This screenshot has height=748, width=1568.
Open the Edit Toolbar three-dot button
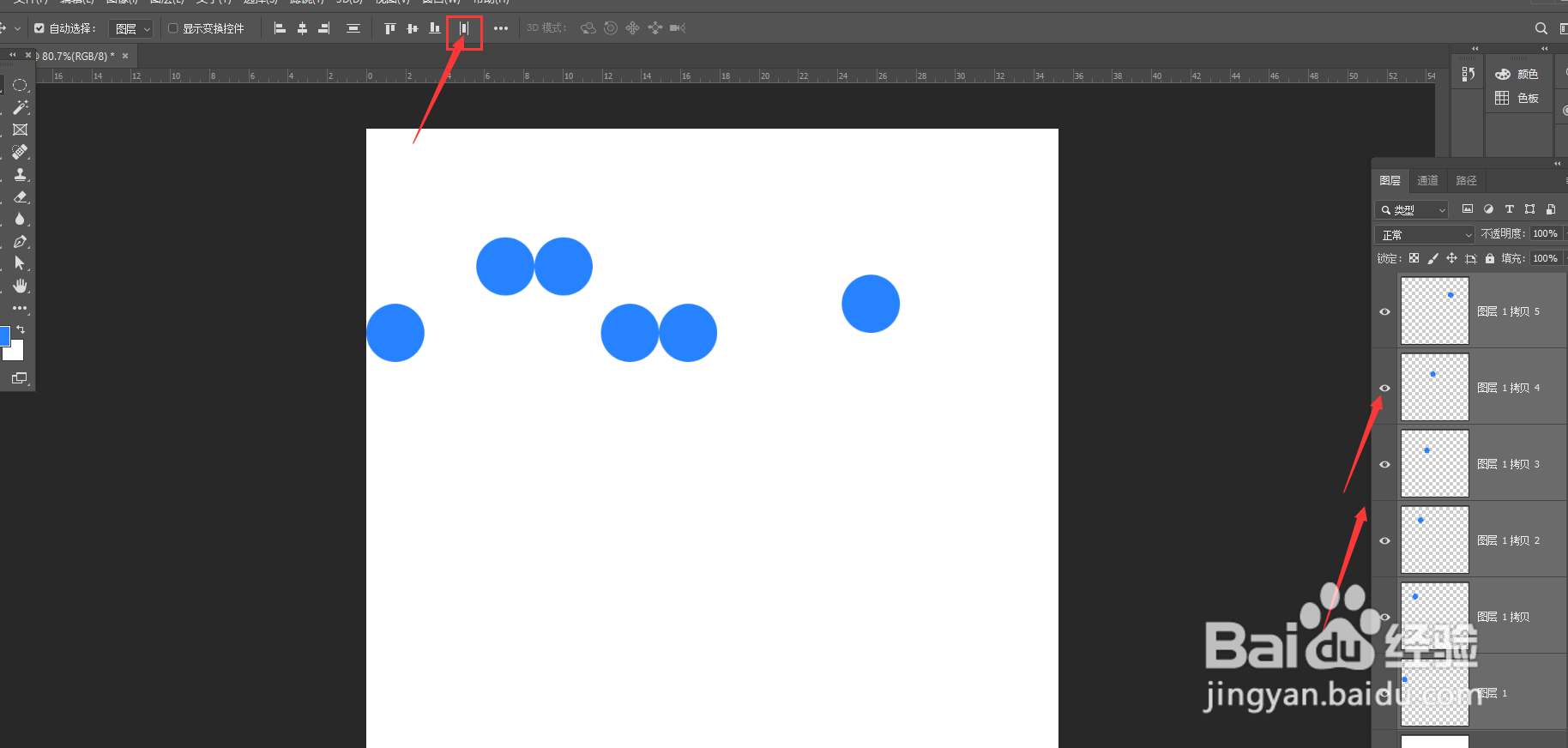coord(20,308)
